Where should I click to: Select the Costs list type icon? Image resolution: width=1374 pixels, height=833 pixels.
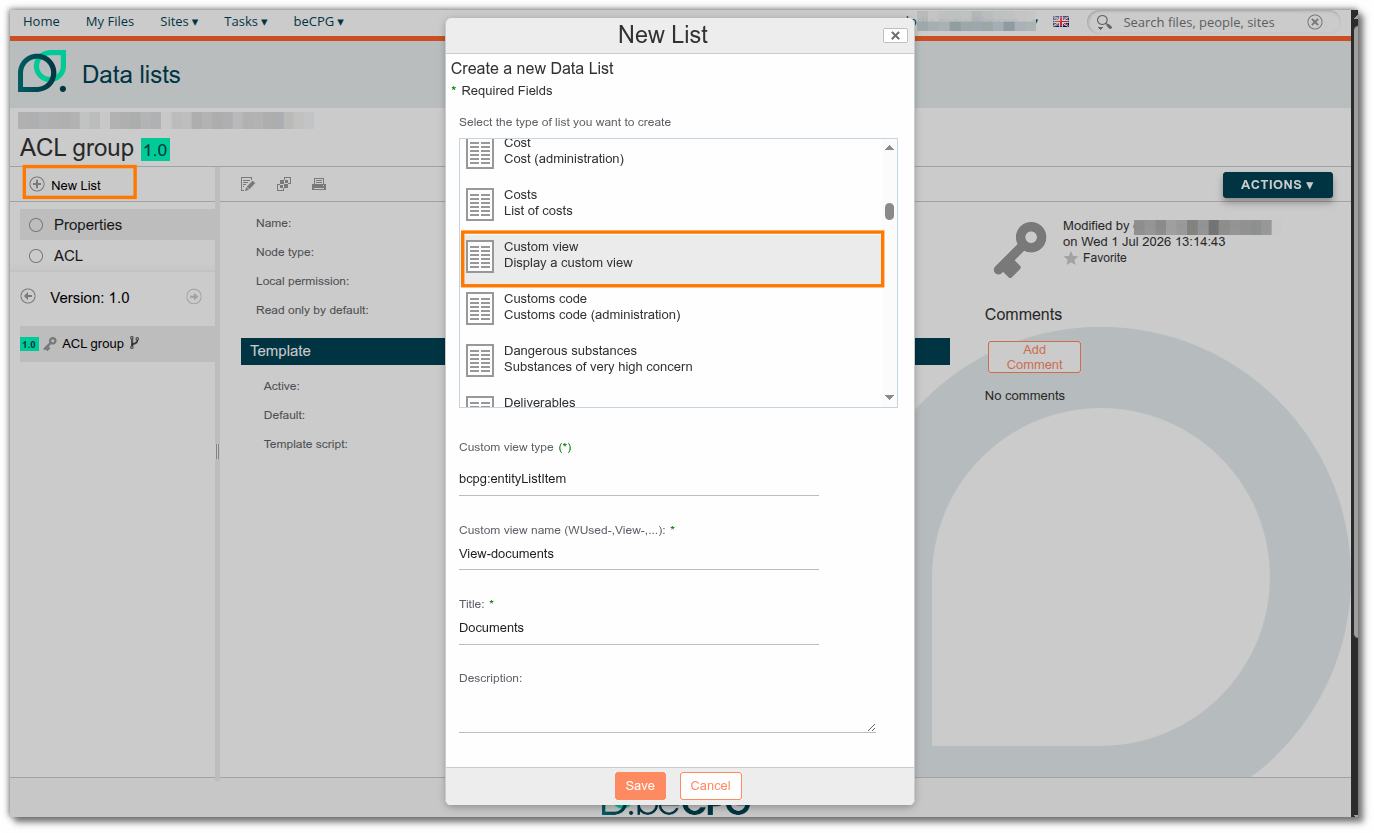(480, 203)
